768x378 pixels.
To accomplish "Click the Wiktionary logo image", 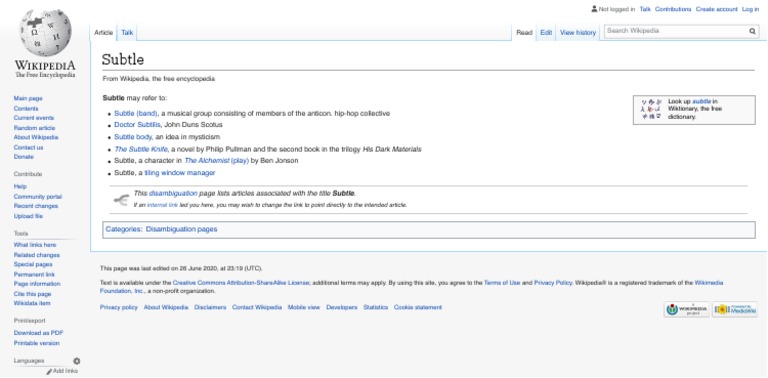I will pos(651,109).
